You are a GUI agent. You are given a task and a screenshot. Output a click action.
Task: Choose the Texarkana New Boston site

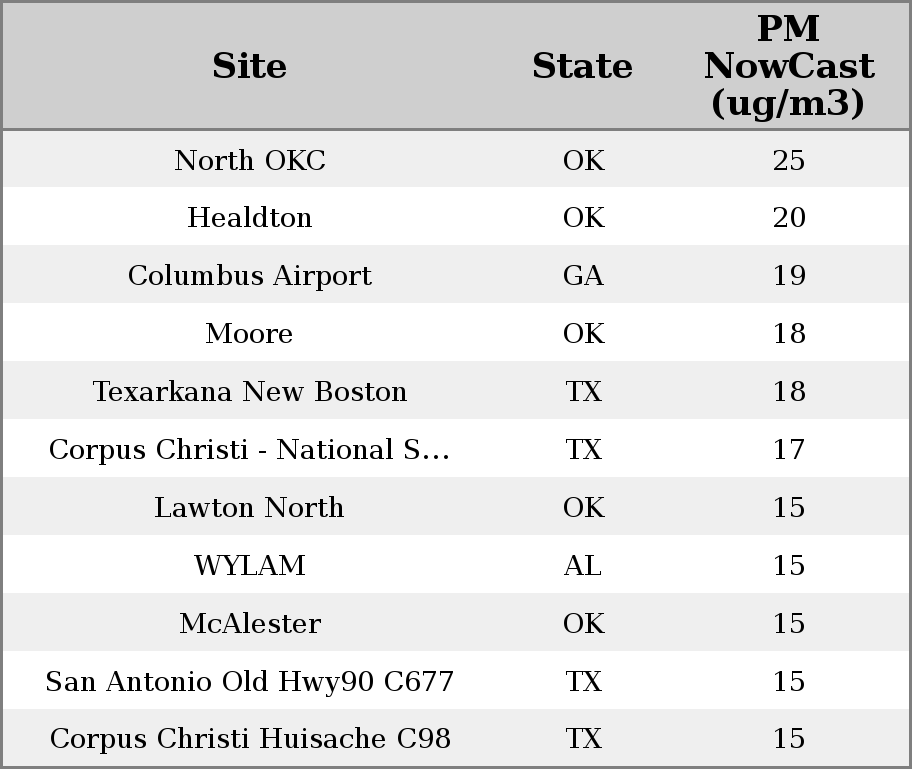[x=250, y=392]
